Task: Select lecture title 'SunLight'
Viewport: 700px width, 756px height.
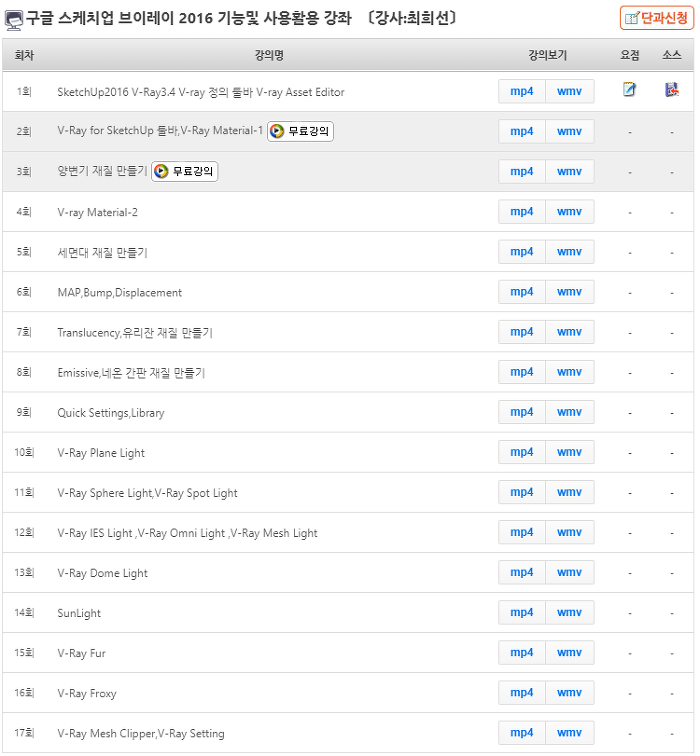Action: [x=79, y=613]
